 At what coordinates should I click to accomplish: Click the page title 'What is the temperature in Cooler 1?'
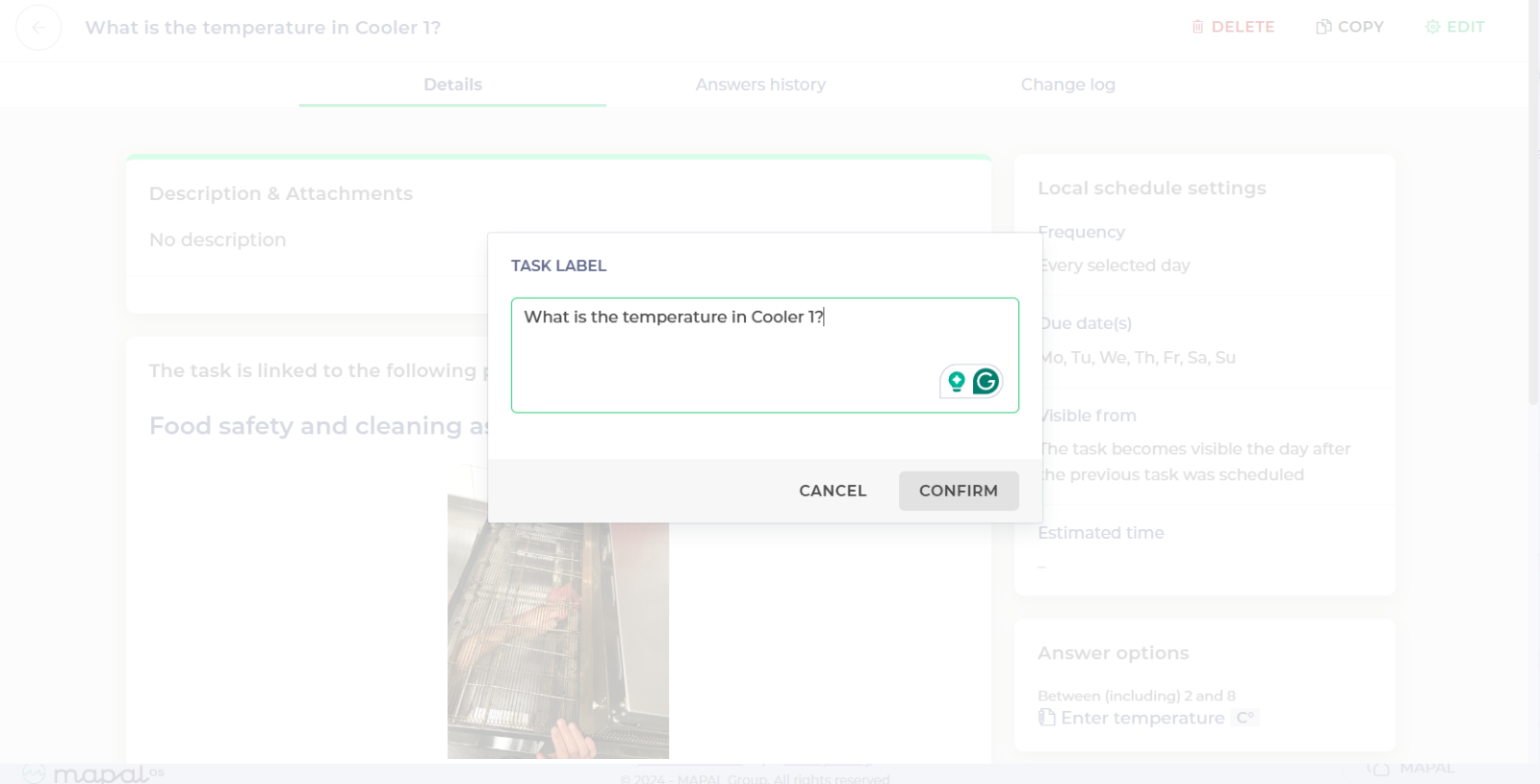click(x=263, y=28)
